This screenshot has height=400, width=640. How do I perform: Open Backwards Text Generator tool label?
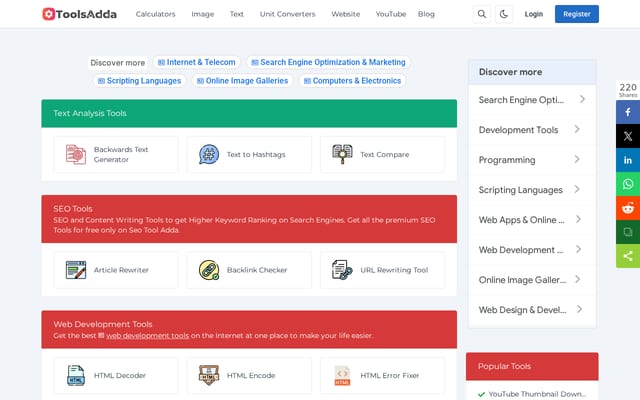121,154
